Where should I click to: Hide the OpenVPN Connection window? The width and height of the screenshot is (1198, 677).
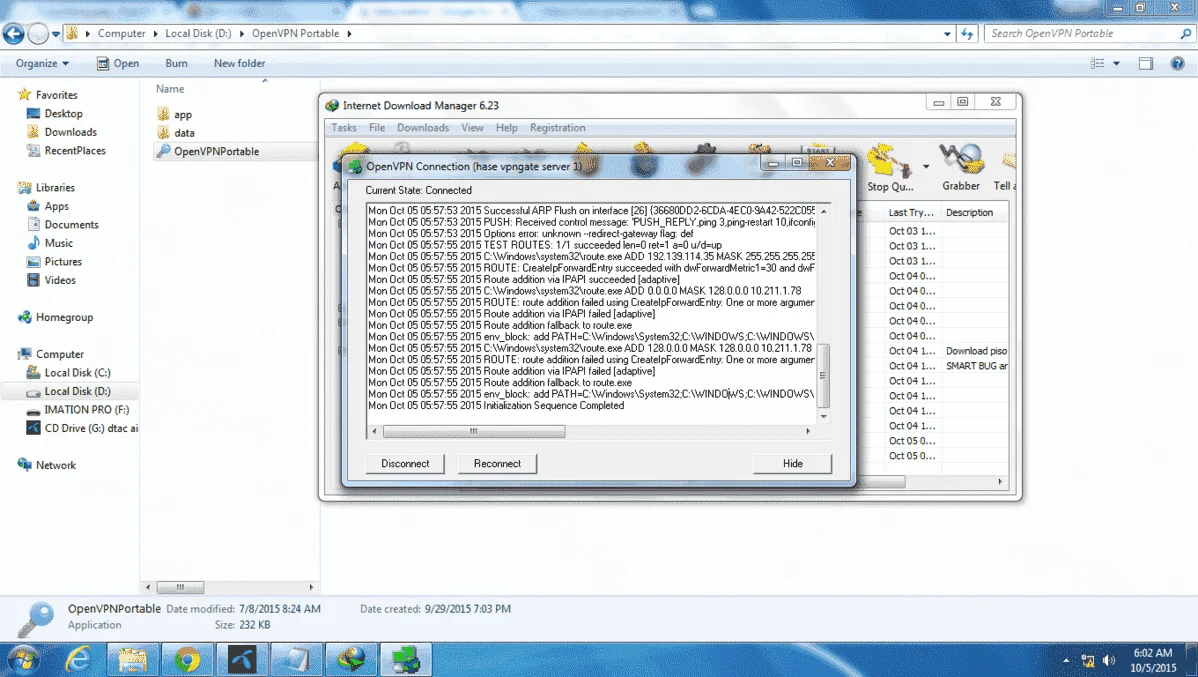(792, 464)
